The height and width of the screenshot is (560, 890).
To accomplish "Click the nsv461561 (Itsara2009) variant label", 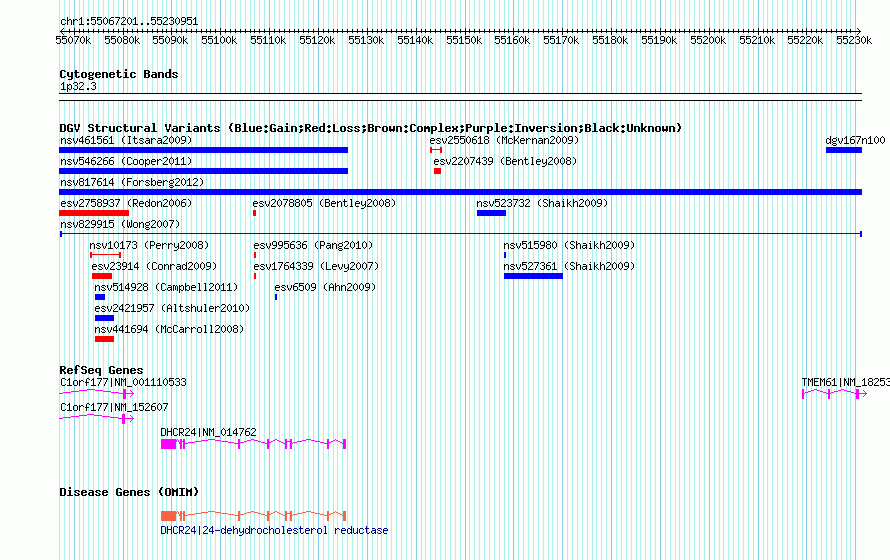I will pos(126,140).
